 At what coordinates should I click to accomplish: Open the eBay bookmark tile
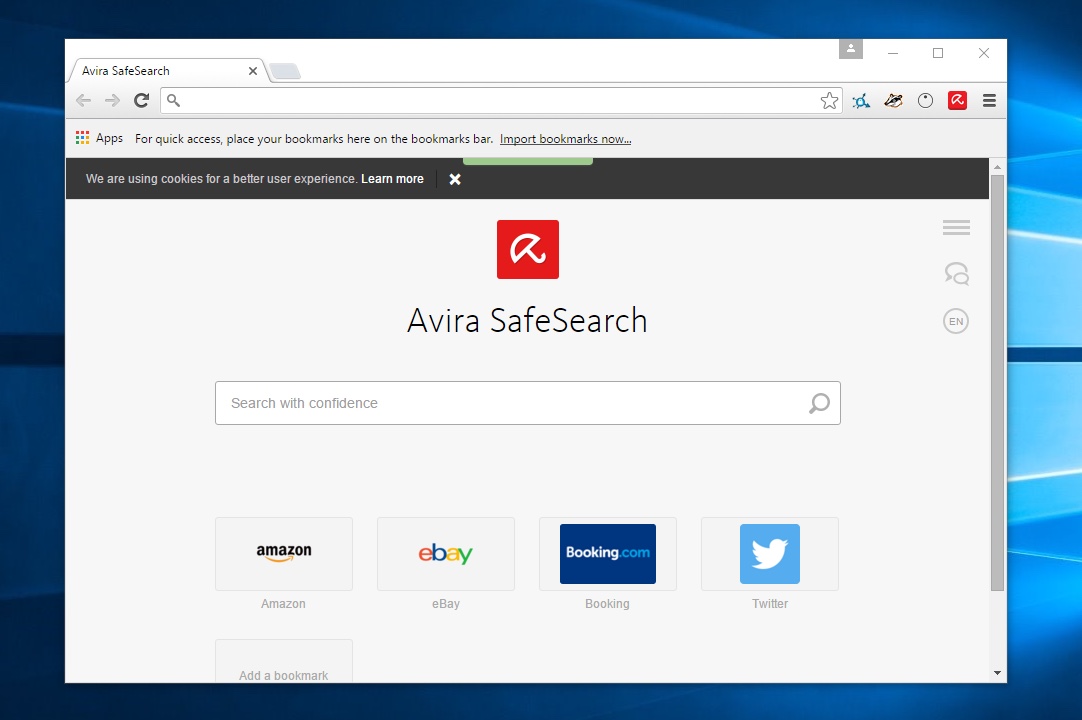click(x=446, y=554)
